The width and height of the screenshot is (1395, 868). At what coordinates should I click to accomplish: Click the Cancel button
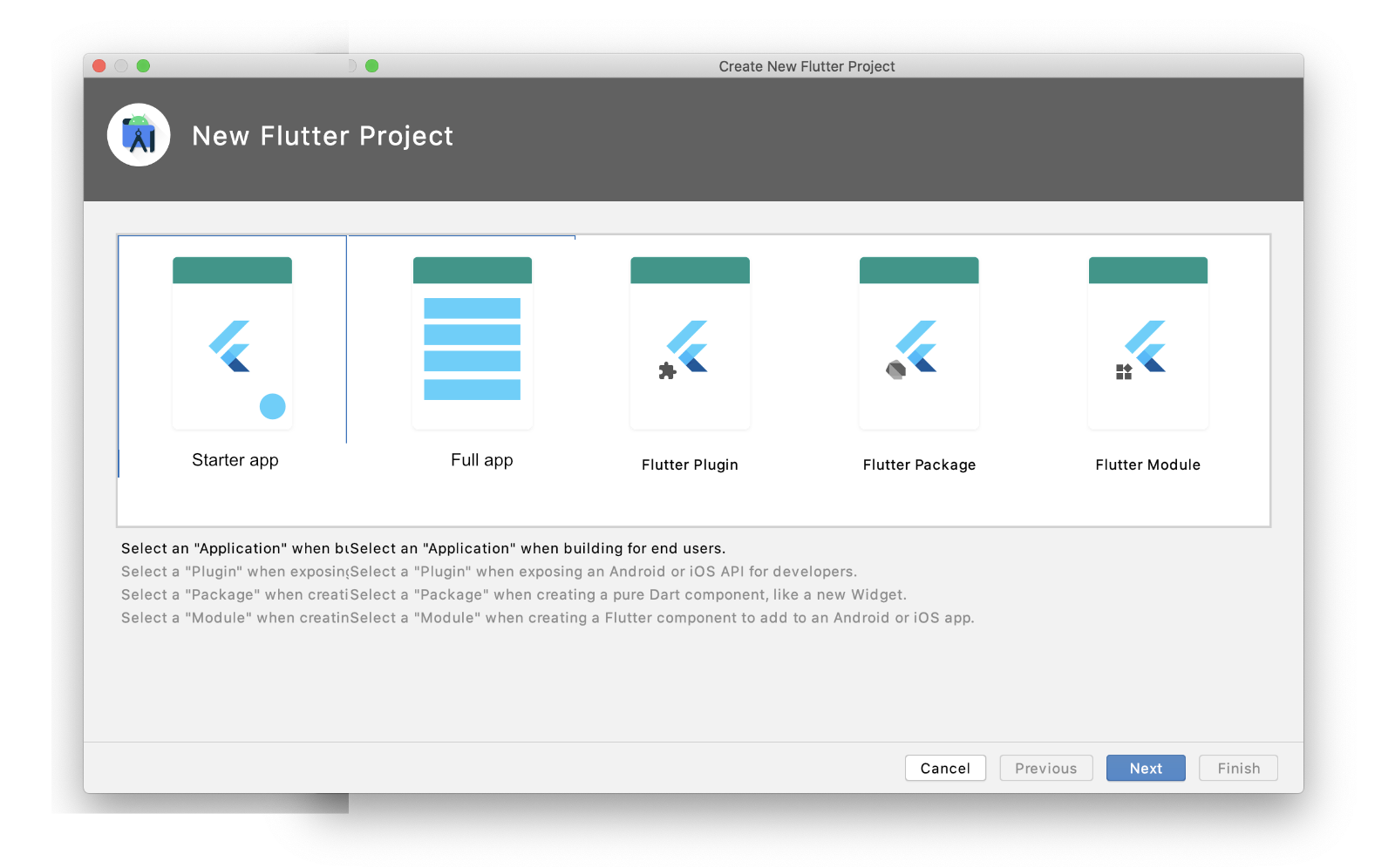(945, 768)
